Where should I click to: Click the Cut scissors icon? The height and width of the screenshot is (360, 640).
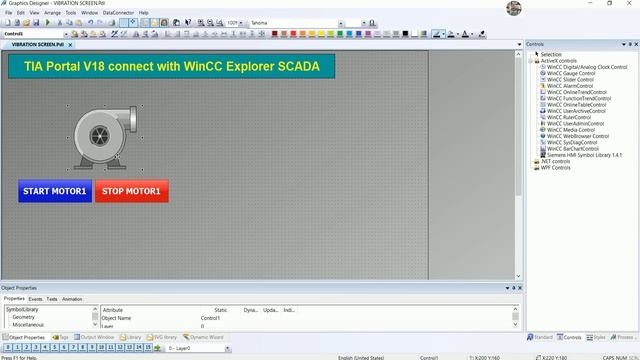point(60,23)
